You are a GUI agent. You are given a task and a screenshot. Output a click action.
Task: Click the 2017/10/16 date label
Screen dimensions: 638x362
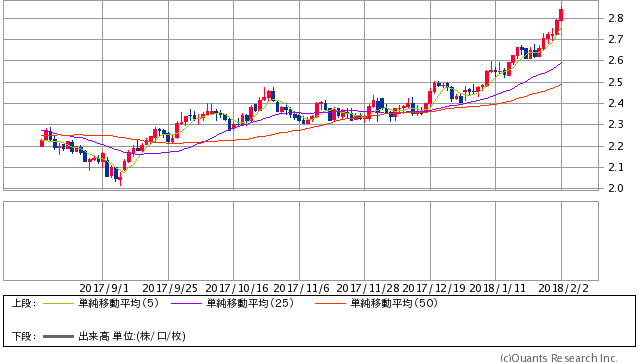pos(237,288)
